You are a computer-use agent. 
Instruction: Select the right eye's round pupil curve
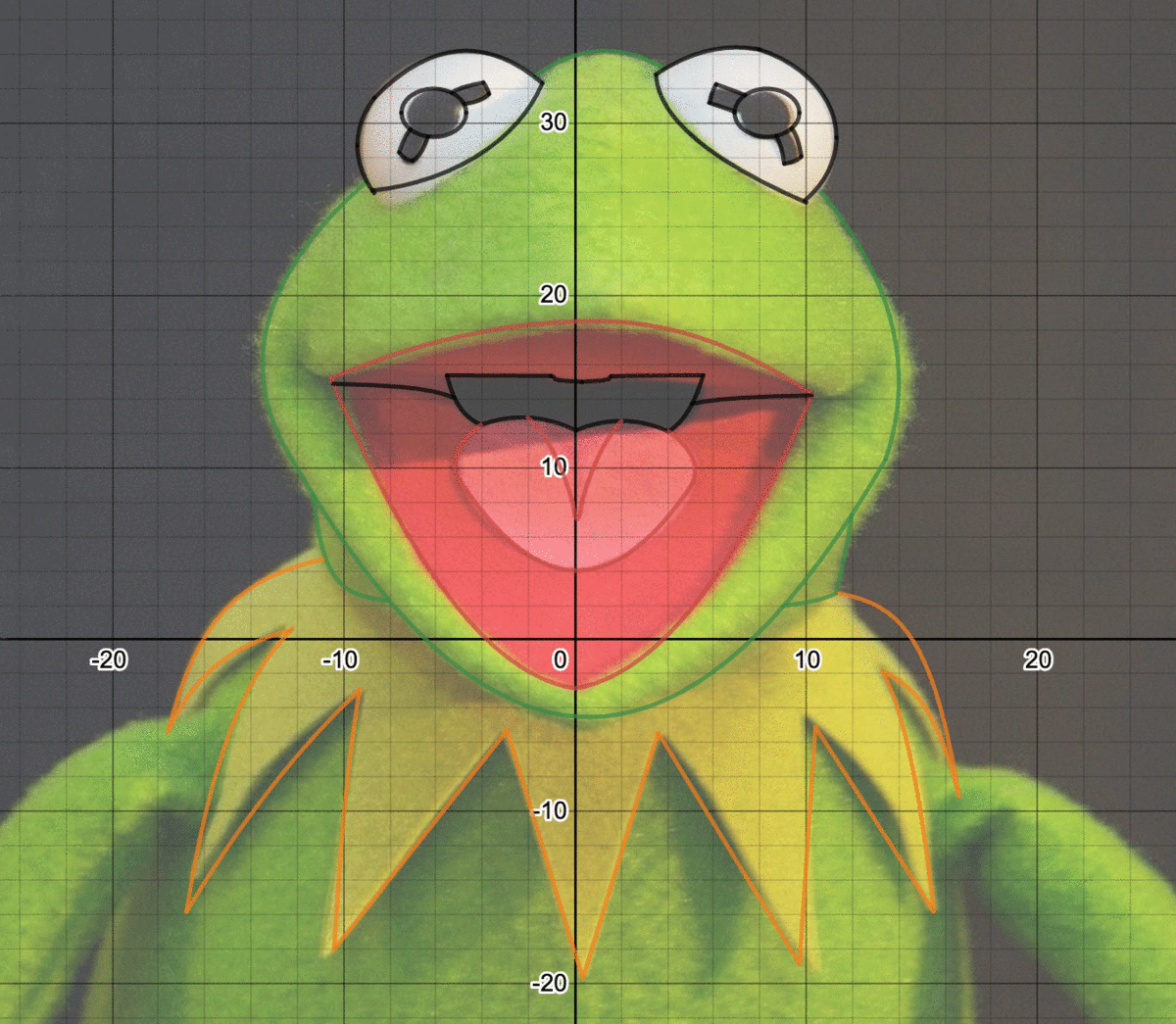pos(765,111)
